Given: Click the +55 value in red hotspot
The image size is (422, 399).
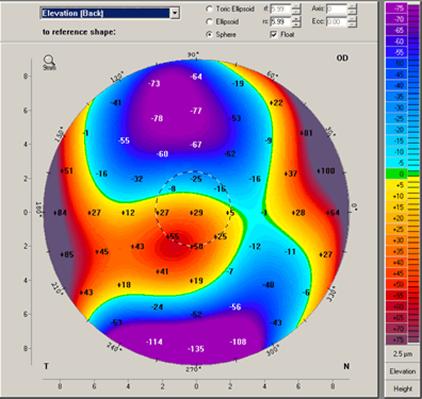Looking at the screenshot, I should pyautogui.click(x=172, y=237).
